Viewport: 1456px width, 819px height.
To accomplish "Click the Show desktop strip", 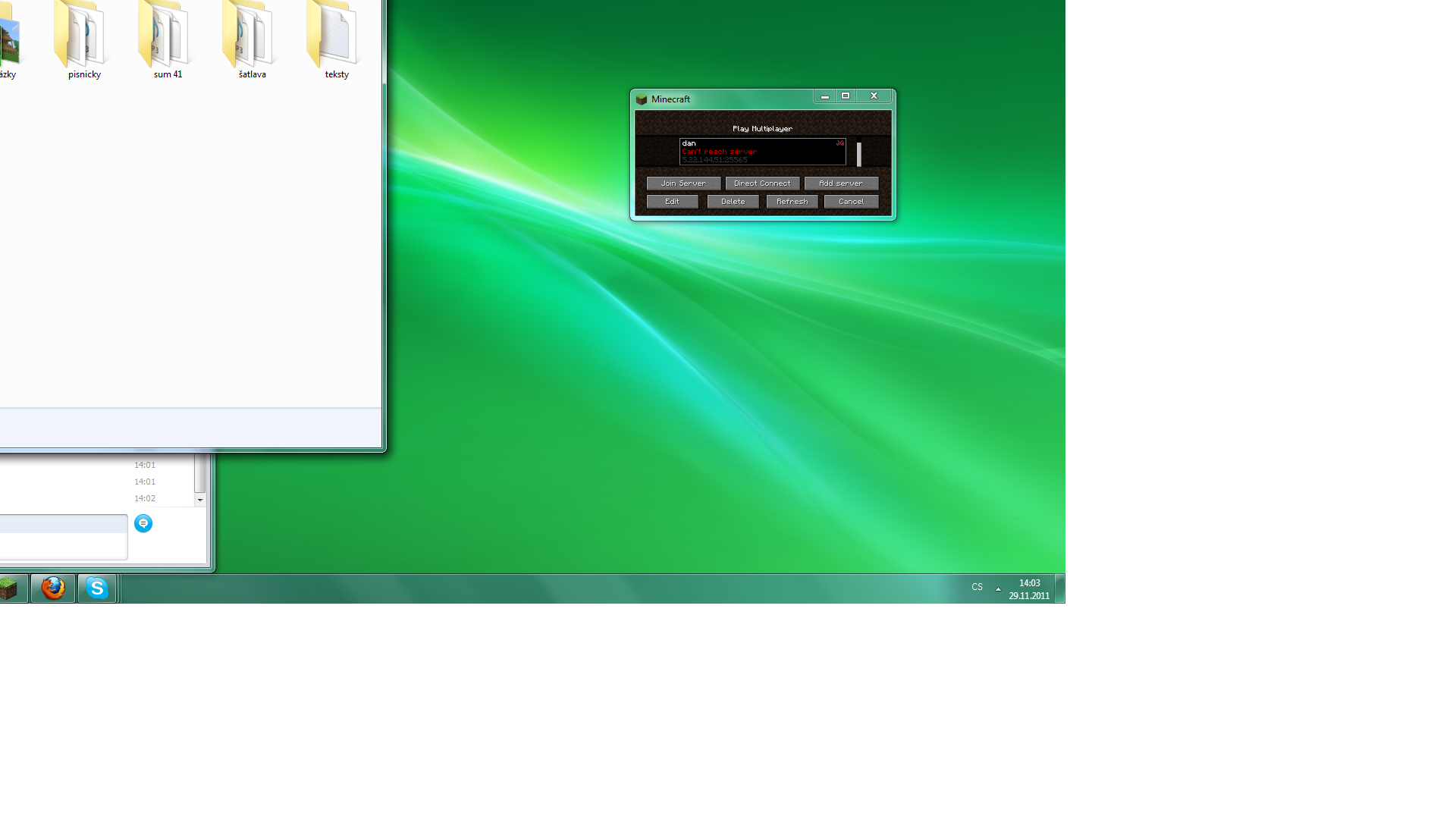I will click(1060, 588).
